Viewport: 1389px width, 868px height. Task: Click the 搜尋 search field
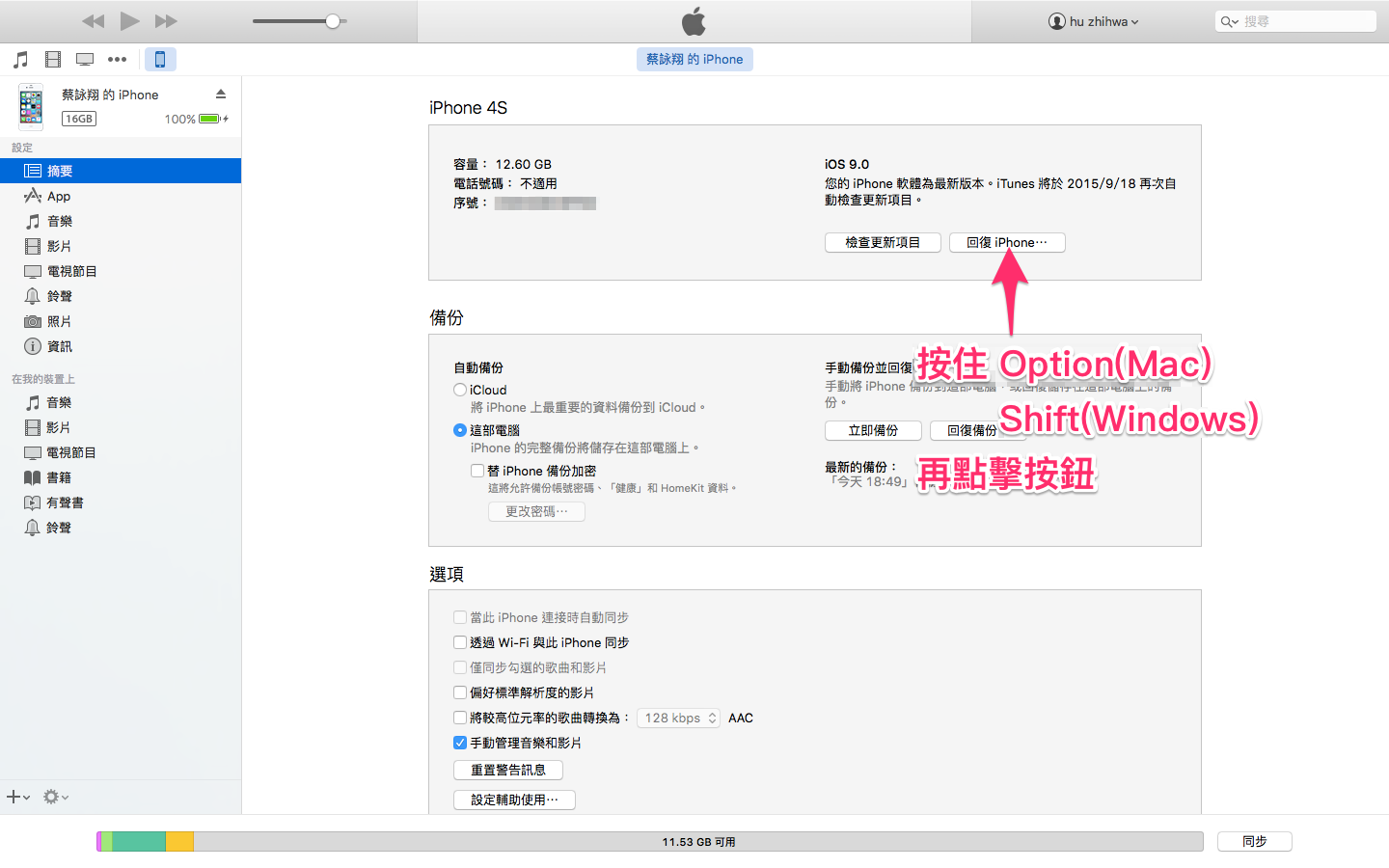1295,21
